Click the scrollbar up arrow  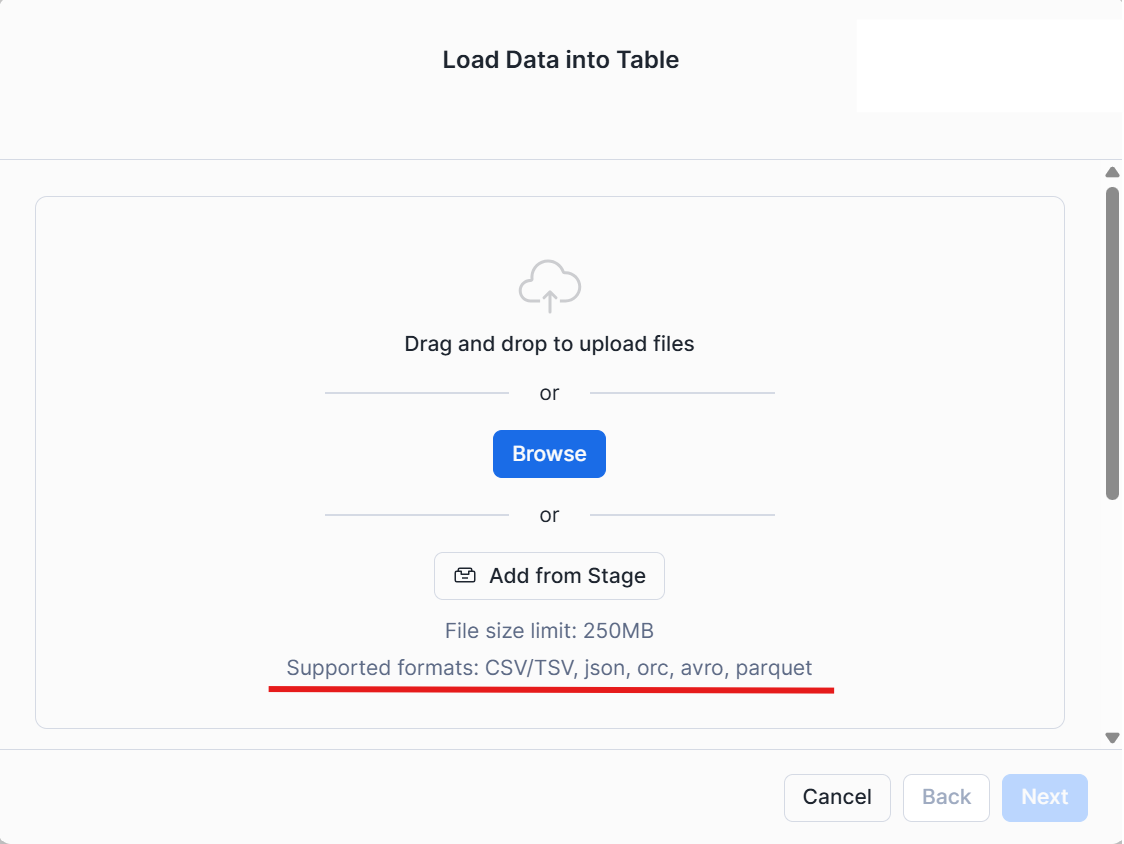click(1112, 172)
